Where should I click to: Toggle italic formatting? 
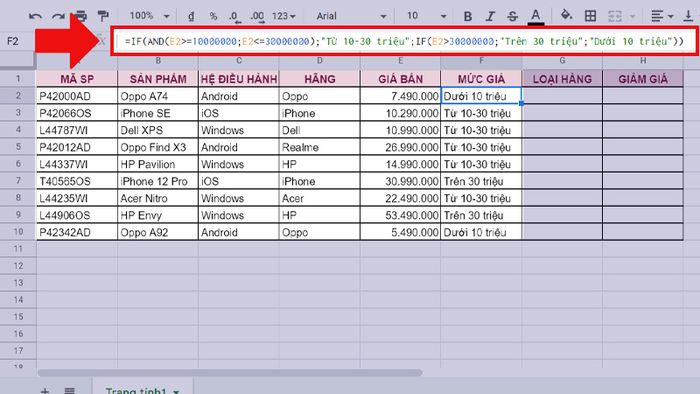pos(490,17)
